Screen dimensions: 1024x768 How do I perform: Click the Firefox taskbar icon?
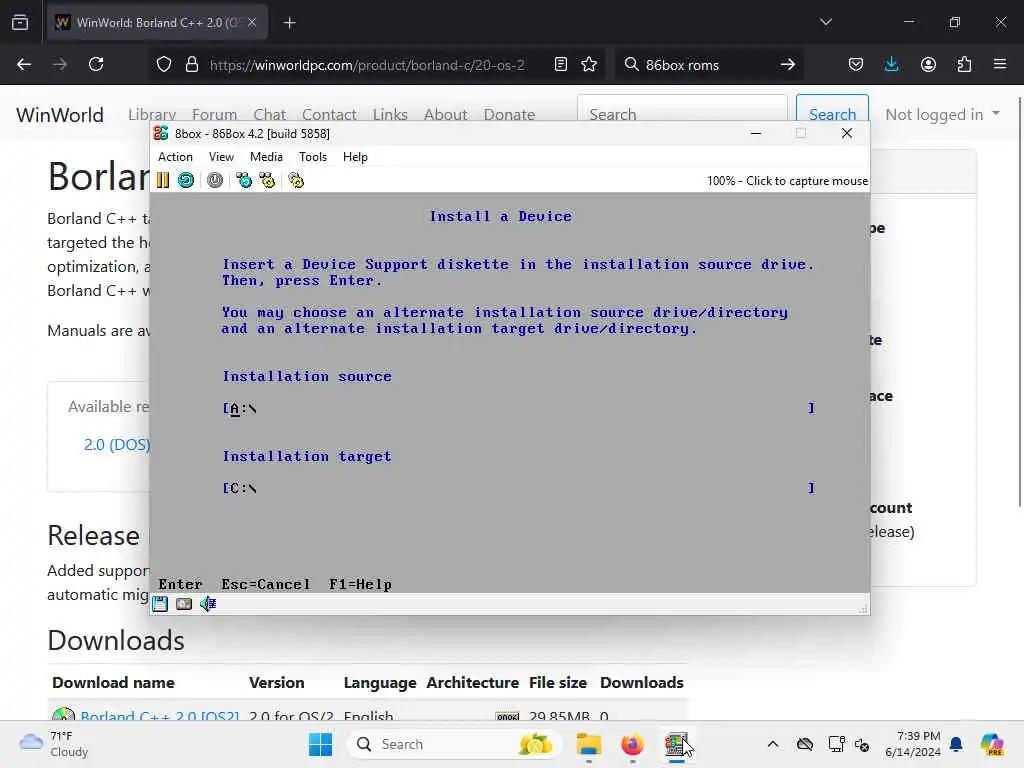[x=632, y=744]
